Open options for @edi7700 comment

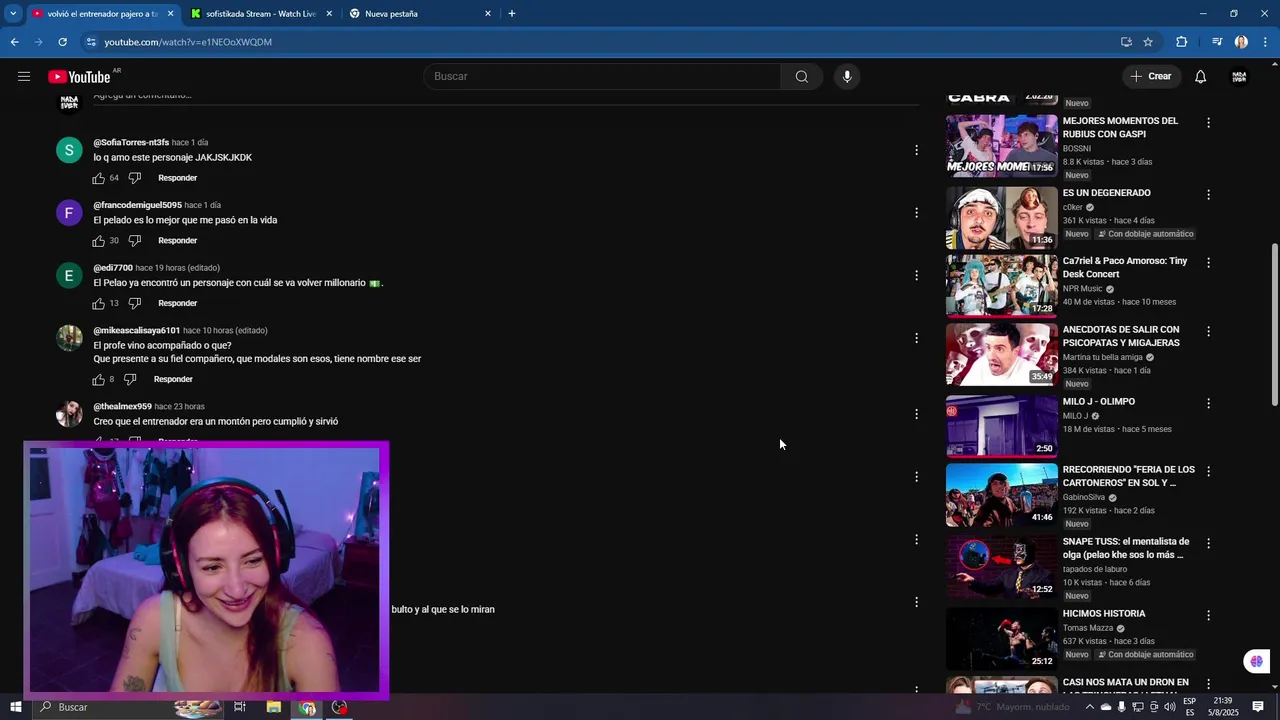pyautogui.click(x=916, y=275)
